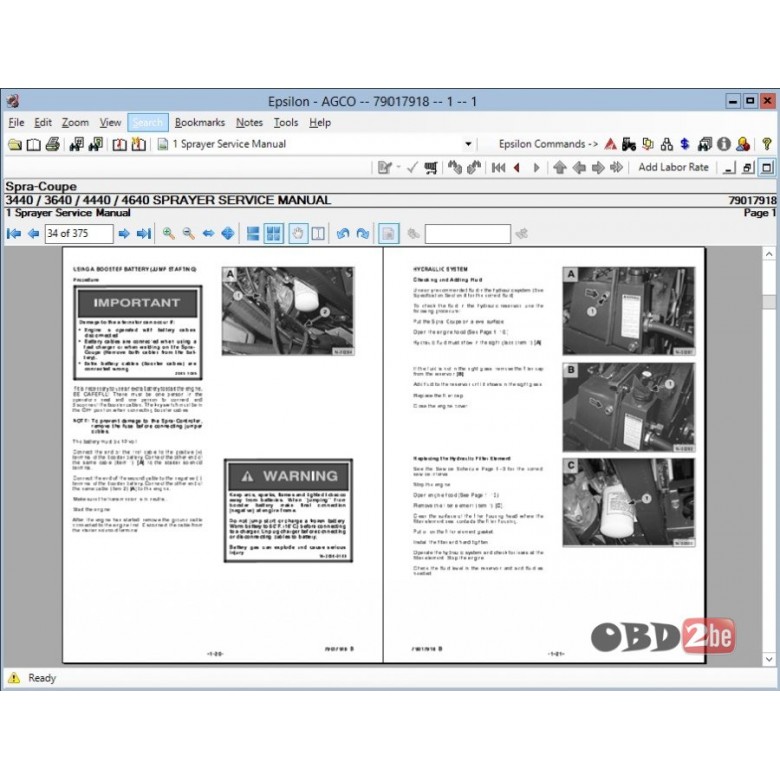The image size is (780, 780).
Task: Fit page width using horizontal arrows icon
Action: (x=208, y=233)
